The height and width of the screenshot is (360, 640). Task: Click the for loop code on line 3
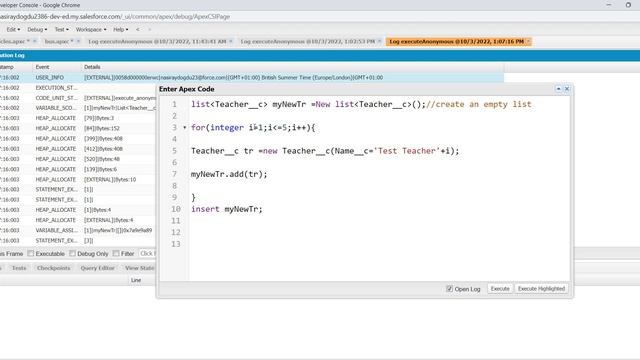coord(253,128)
